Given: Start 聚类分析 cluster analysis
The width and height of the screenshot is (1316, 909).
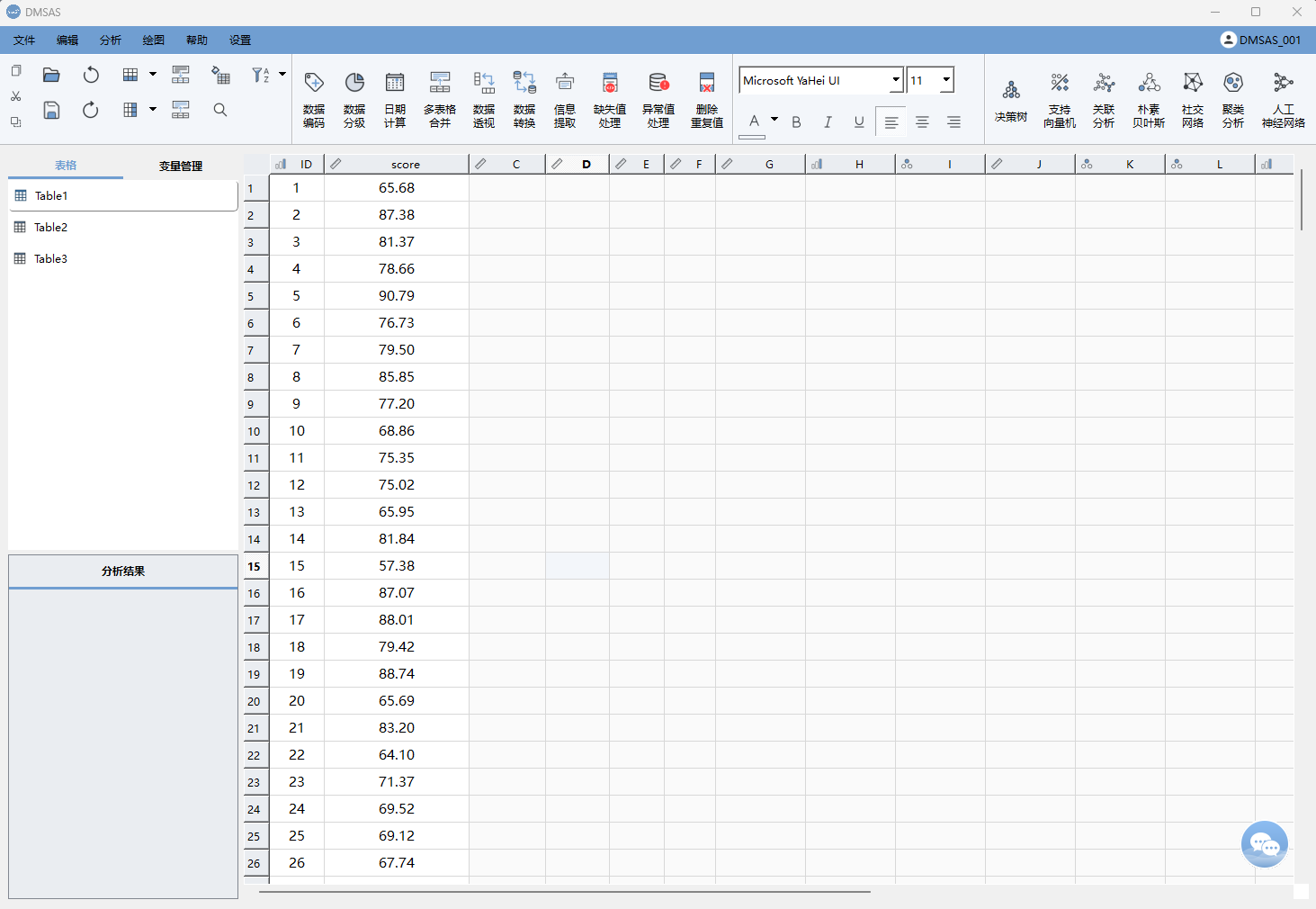Looking at the screenshot, I should click(1233, 99).
